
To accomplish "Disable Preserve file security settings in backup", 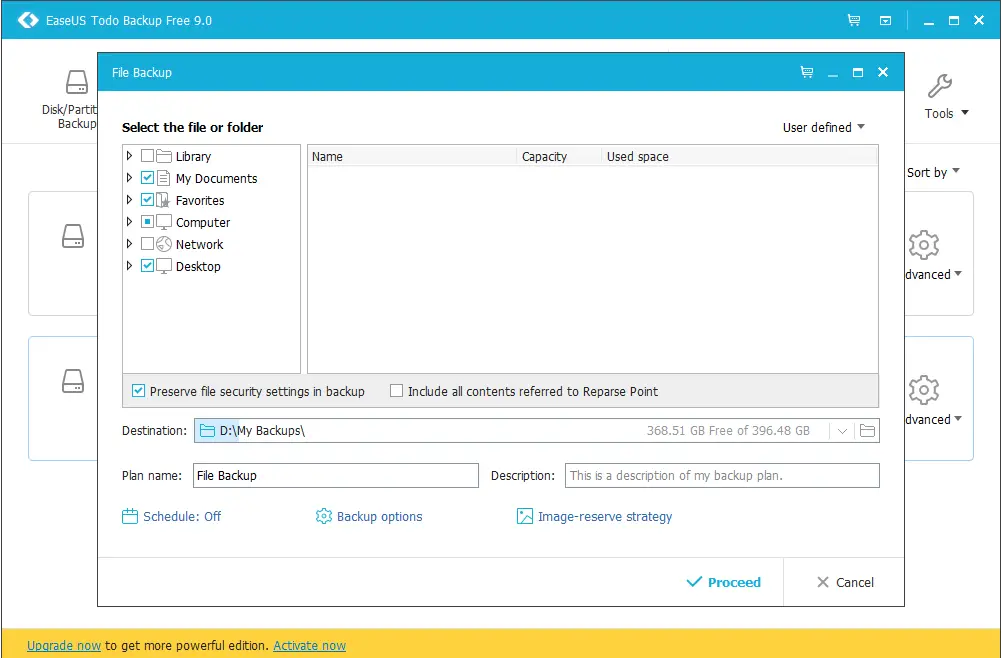I will coord(138,391).
